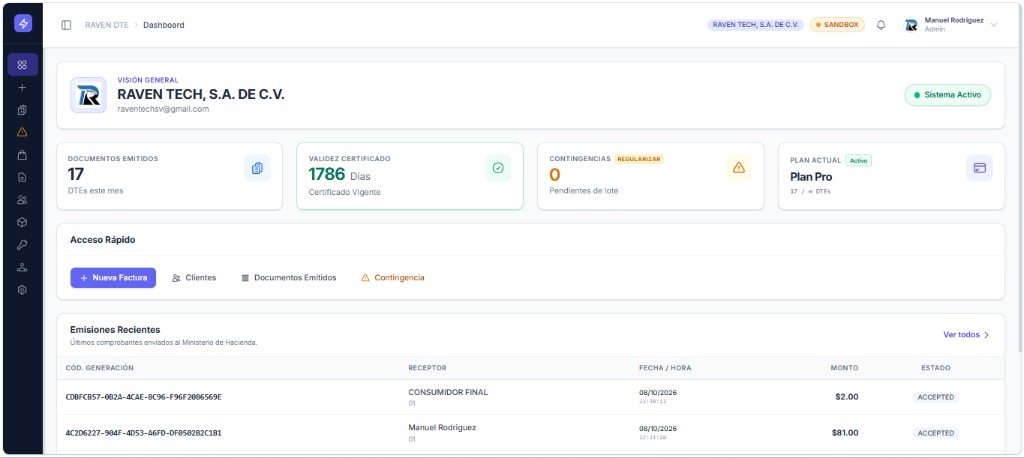Open Clientes in Acceso Rápido

(x=194, y=278)
